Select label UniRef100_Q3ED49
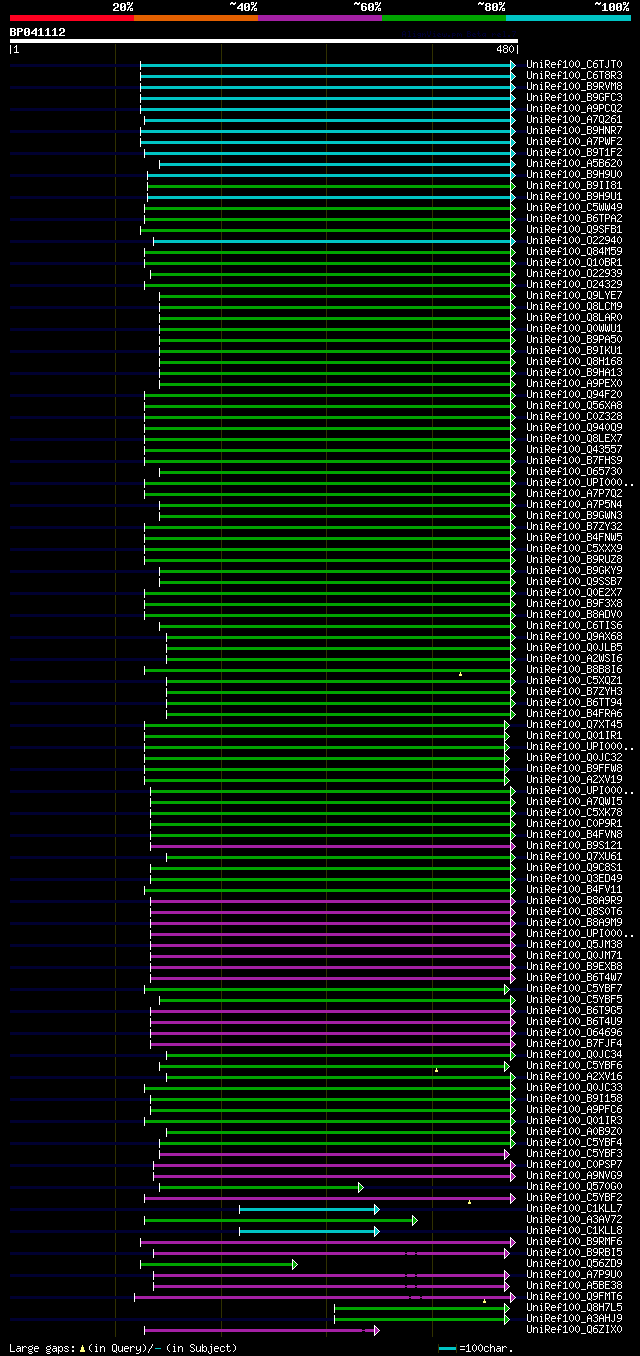 574,878
